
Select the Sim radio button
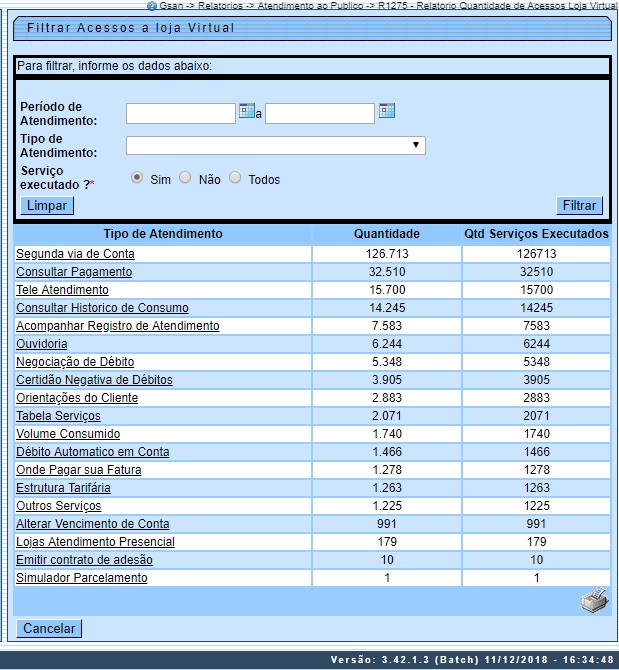137,178
